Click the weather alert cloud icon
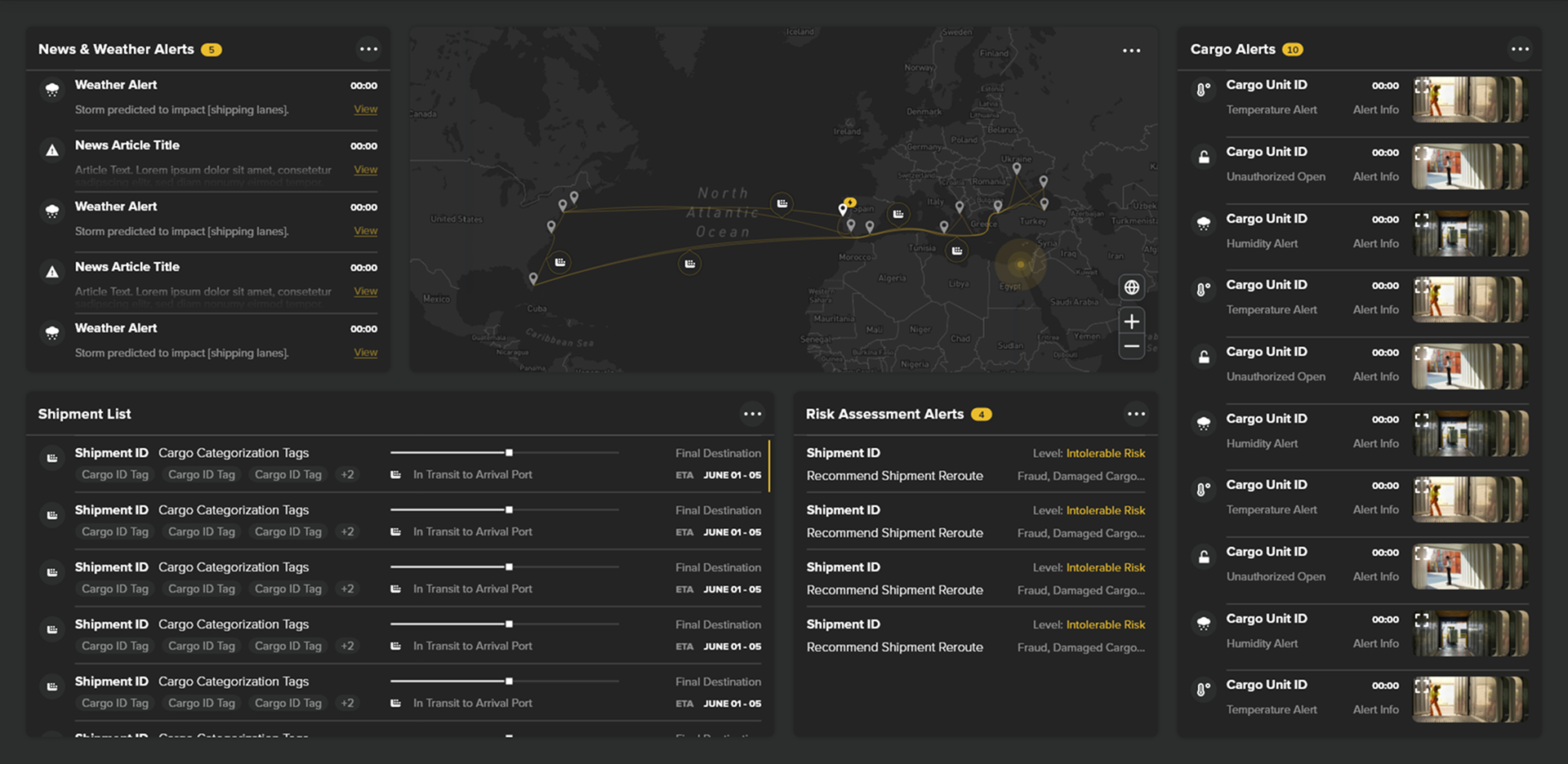This screenshot has width=1568, height=764. [x=52, y=90]
